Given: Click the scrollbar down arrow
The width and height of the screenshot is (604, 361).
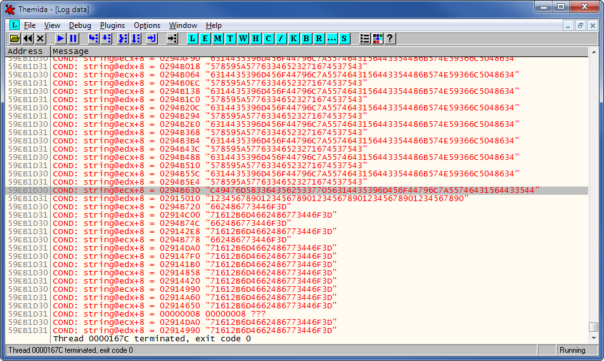Looking at the screenshot, I should [x=594, y=338].
